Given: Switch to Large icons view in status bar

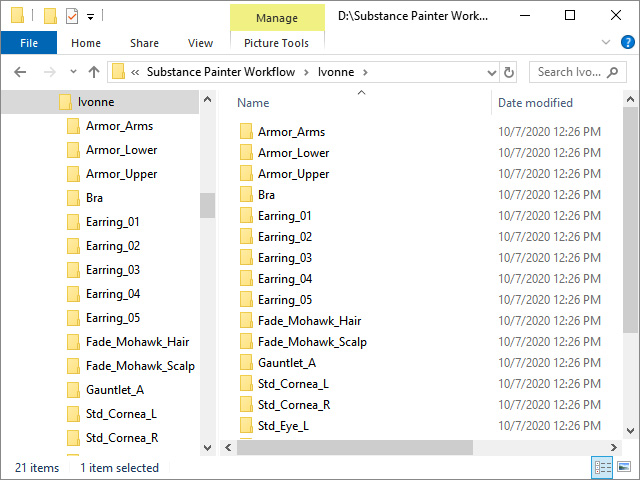Looking at the screenshot, I should (x=624, y=467).
